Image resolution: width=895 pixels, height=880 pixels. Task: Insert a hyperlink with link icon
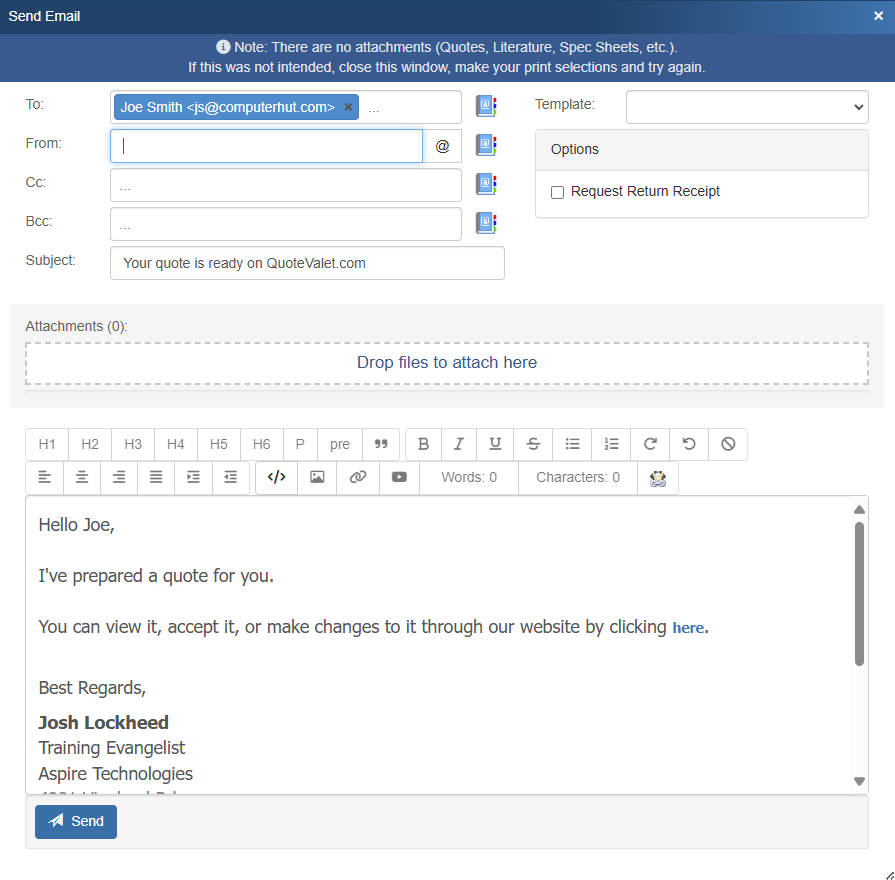point(357,477)
